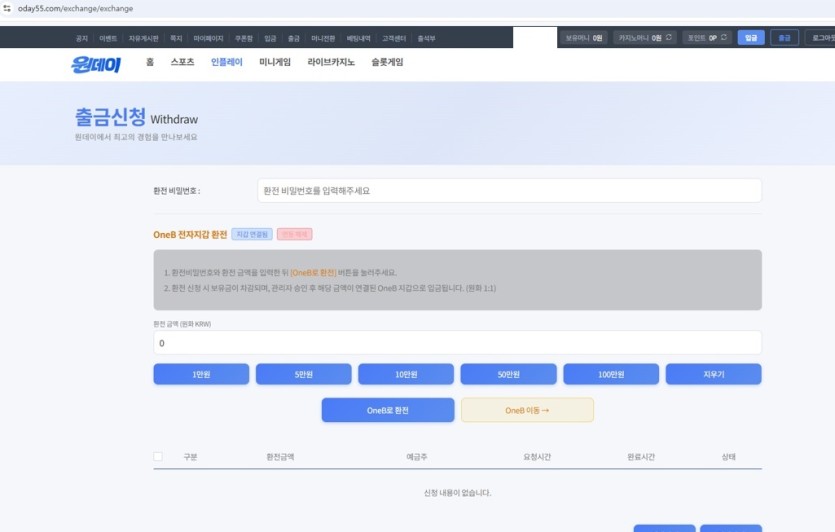Click the 출금신청 Withdraw page heading
Image resolution: width=835 pixels, height=532 pixels.
click(136, 117)
